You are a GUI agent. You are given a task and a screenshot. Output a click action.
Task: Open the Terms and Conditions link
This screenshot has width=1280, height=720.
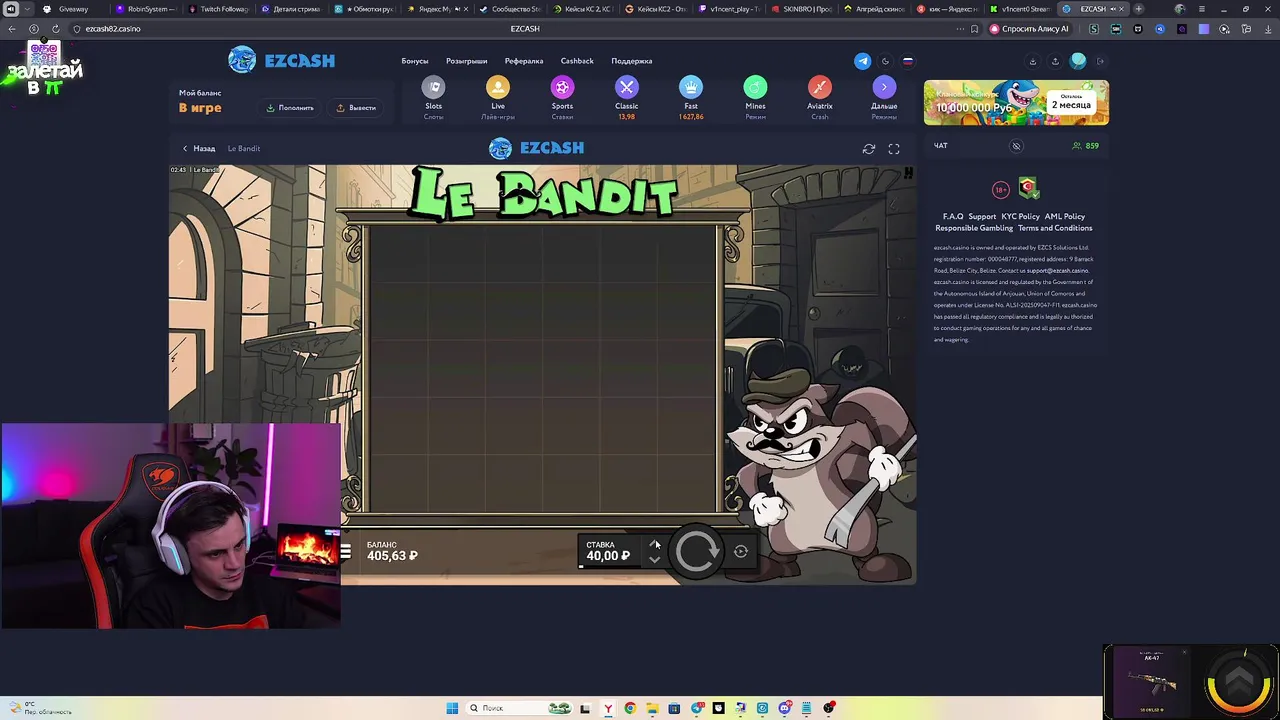pyautogui.click(x=1055, y=228)
